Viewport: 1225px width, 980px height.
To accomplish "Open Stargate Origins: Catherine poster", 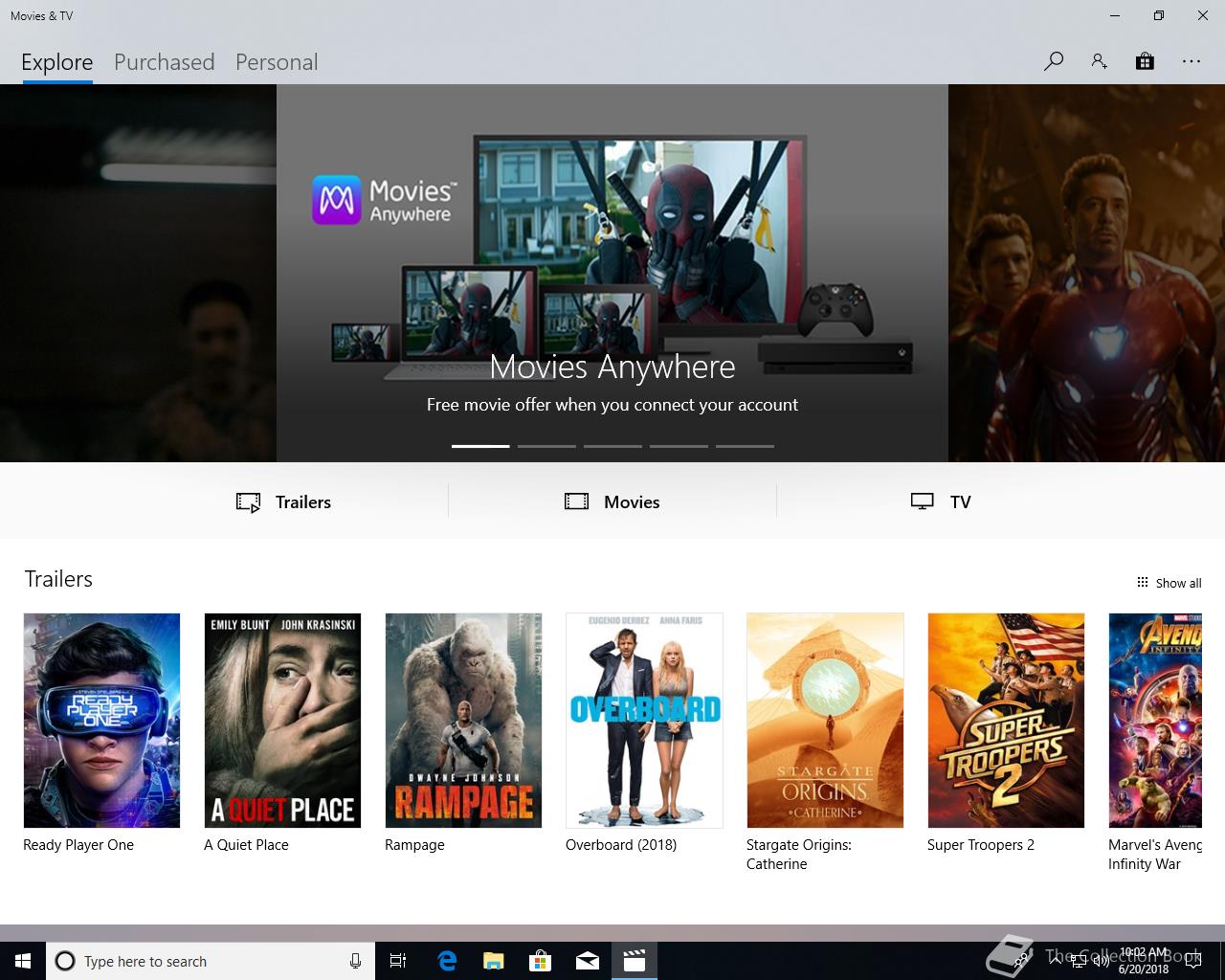I will (825, 721).
